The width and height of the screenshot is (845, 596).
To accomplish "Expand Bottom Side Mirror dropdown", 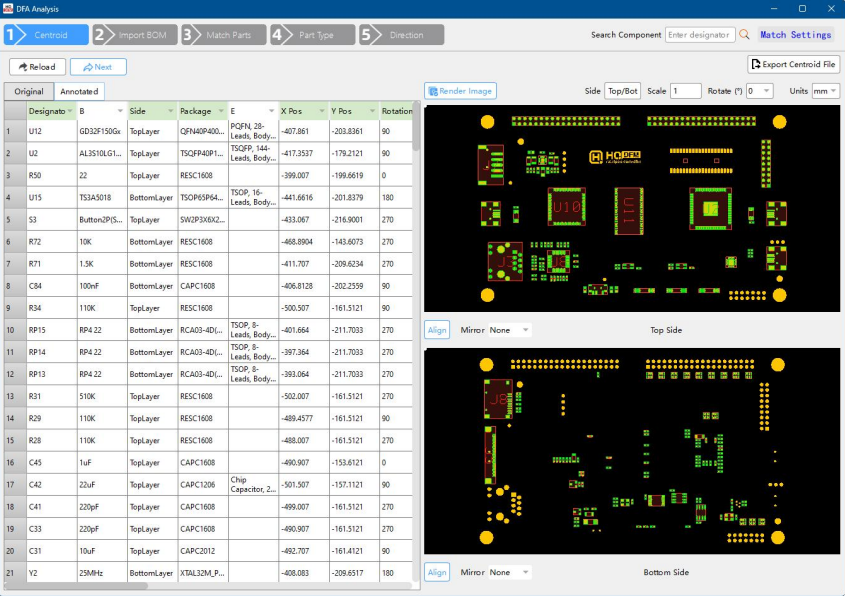I will click(x=509, y=573).
